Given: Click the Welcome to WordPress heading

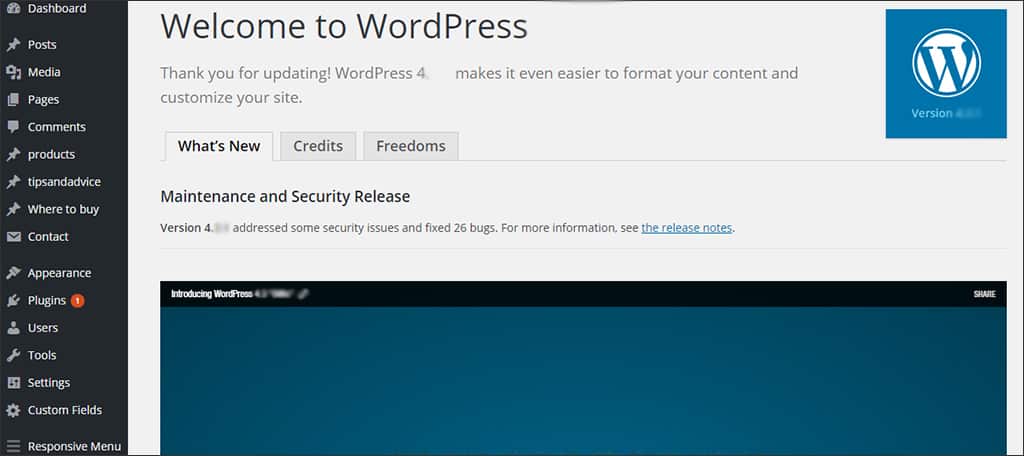Looking at the screenshot, I should pos(344,27).
